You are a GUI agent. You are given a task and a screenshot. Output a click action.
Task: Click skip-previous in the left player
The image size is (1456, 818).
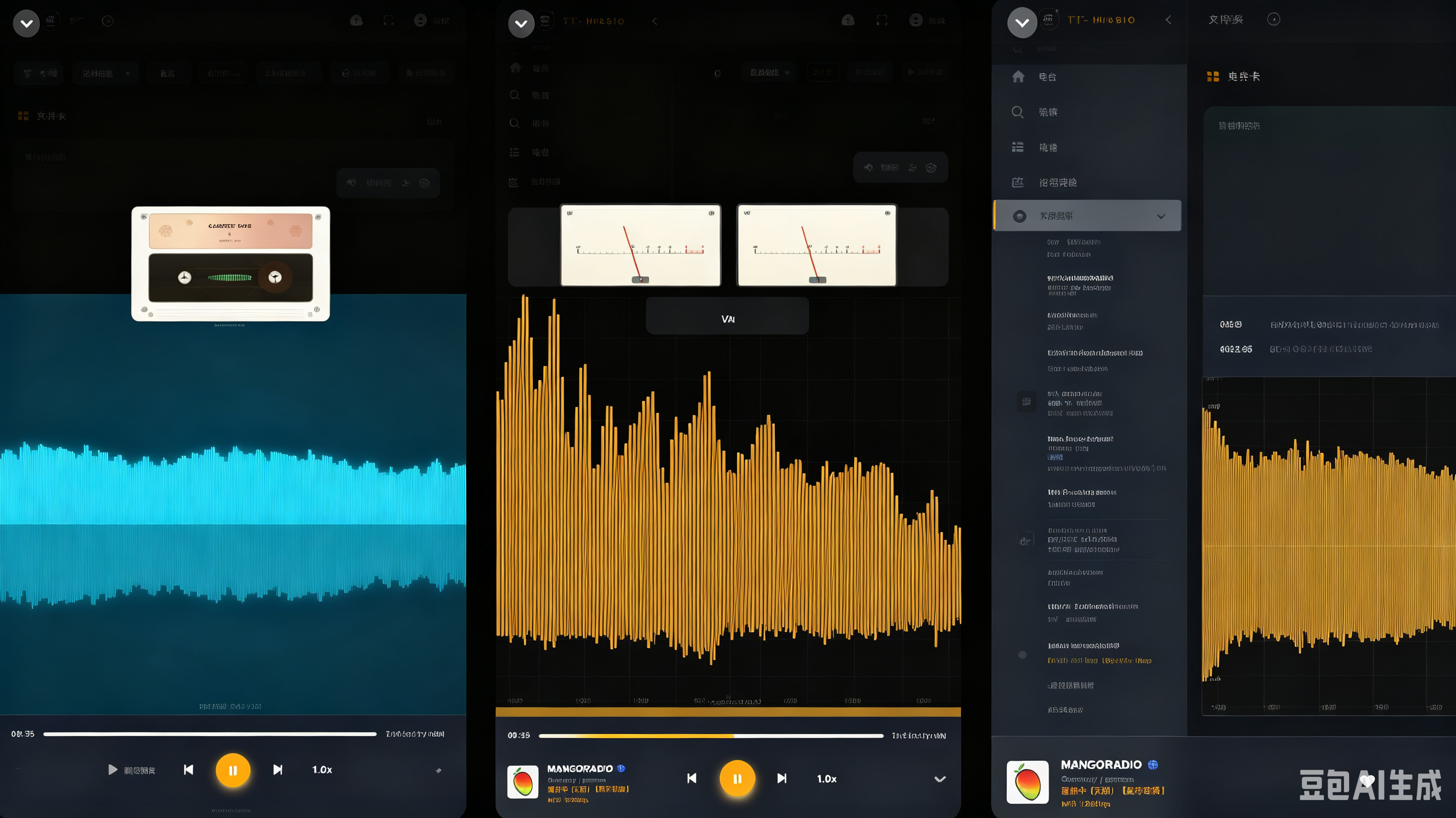[189, 769]
